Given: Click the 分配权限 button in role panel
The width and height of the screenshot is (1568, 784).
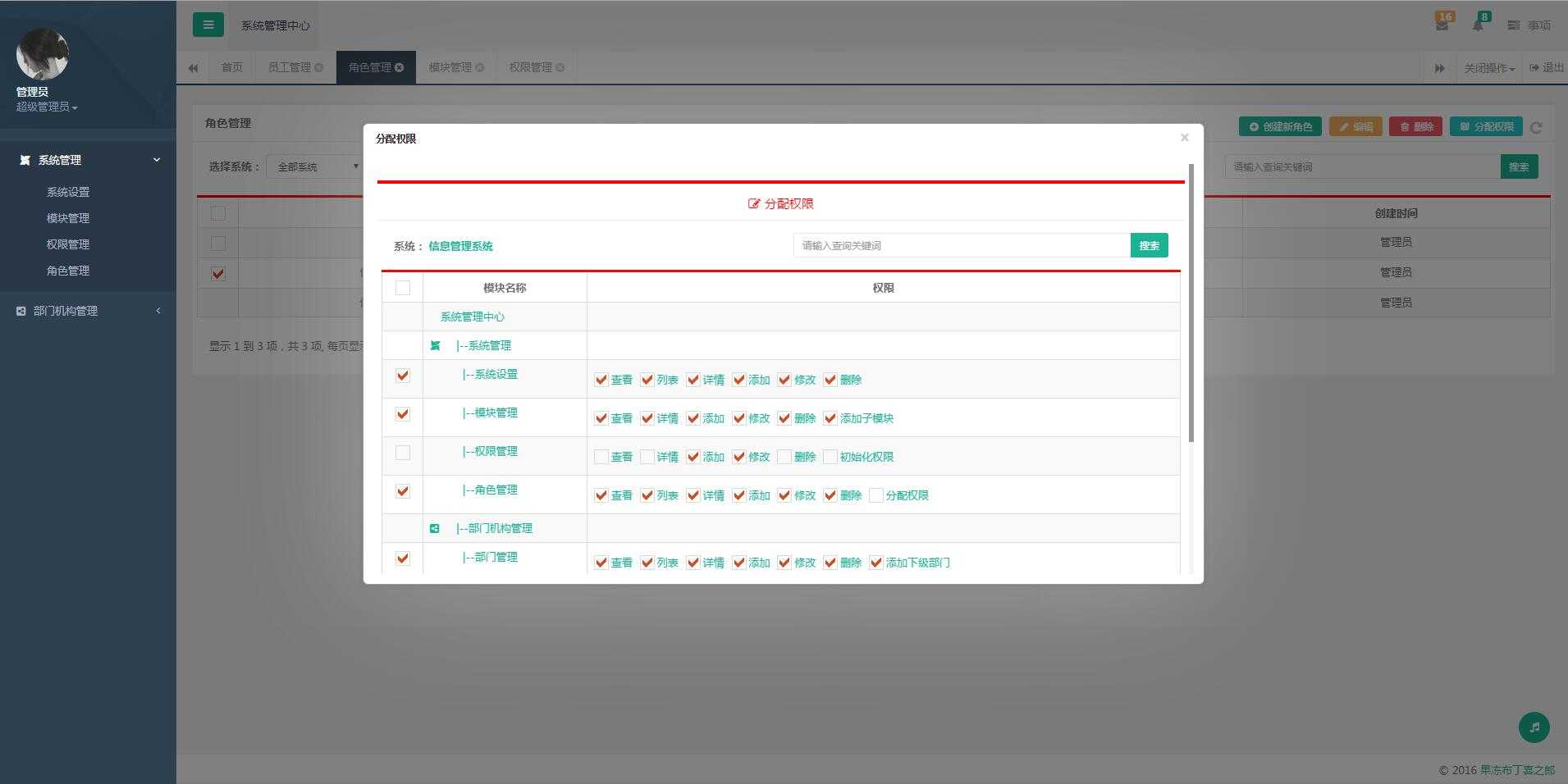Looking at the screenshot, I should pyautogui.click(x=1486, y=126).
